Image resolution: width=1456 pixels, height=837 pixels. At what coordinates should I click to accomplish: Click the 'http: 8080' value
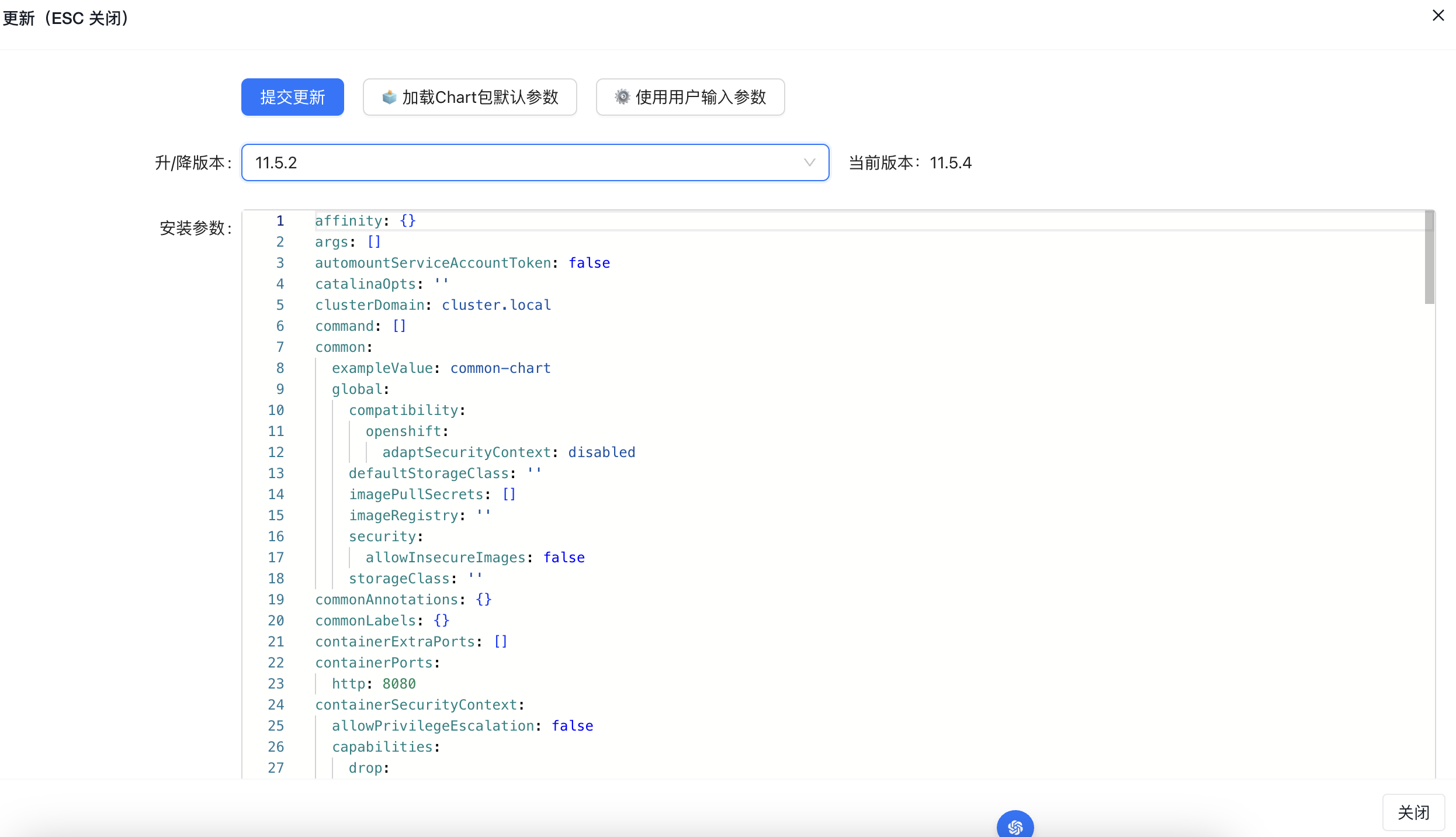click(x=399, y=684)
